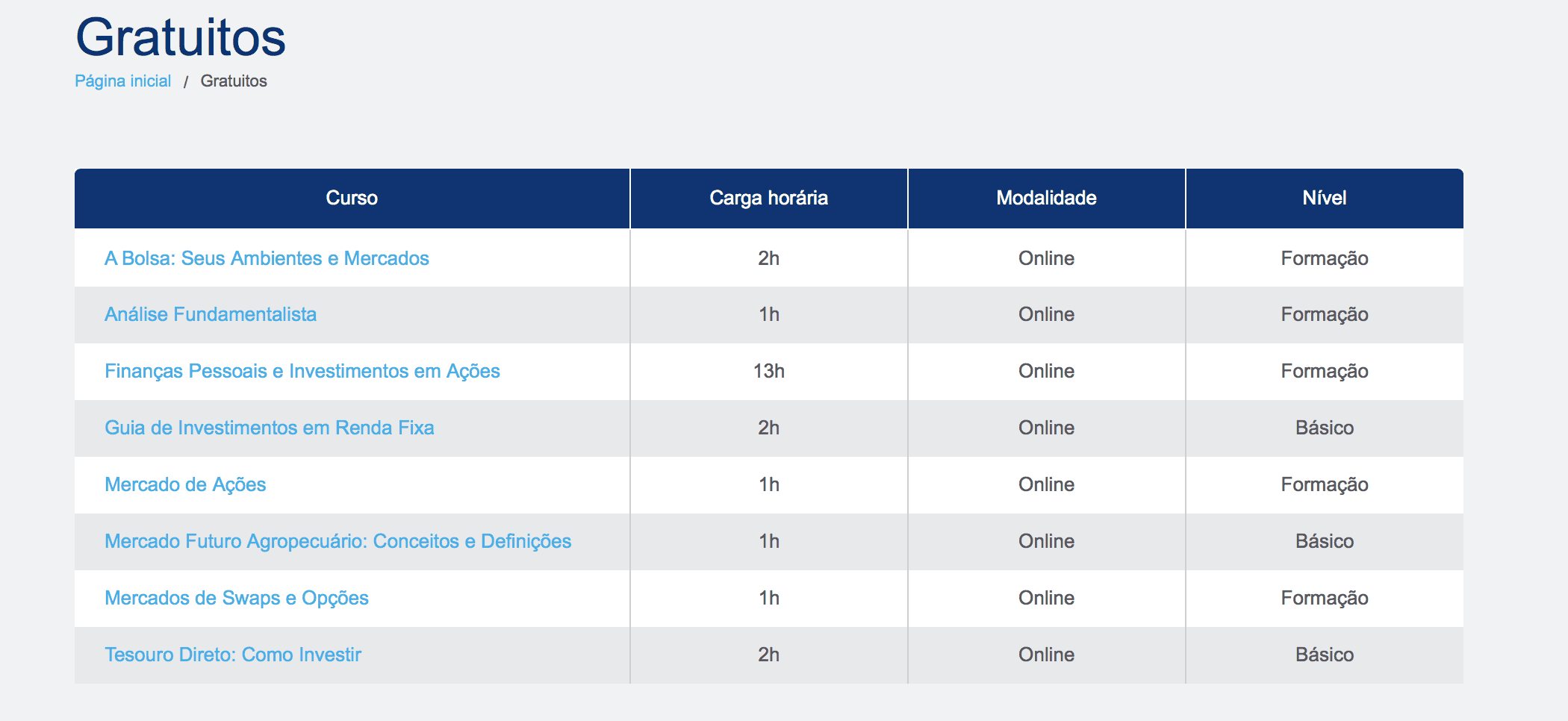1568x721 pixels.
Task: Click 2h duration in Tesouro Direto row
Action: pyautogui.click(x=769, y=655)
